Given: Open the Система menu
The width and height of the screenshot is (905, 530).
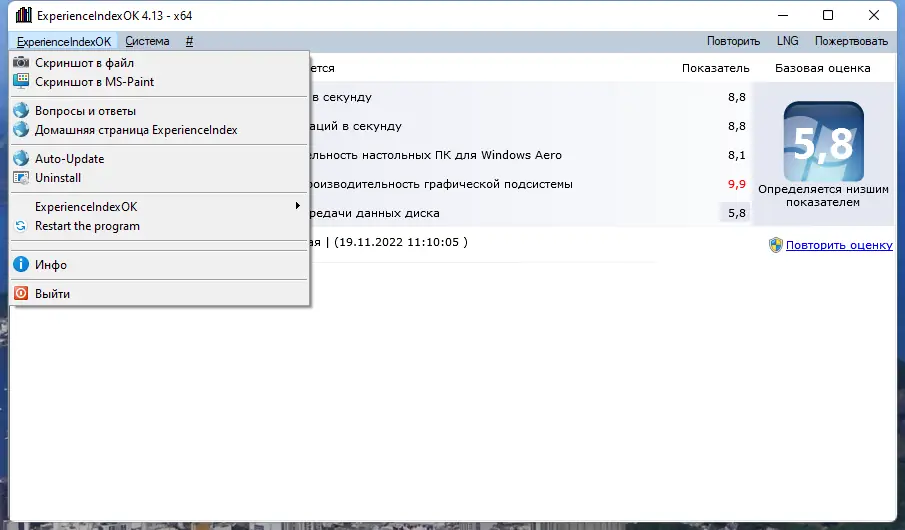Looking at the screenshot, I should pos(147,42).
